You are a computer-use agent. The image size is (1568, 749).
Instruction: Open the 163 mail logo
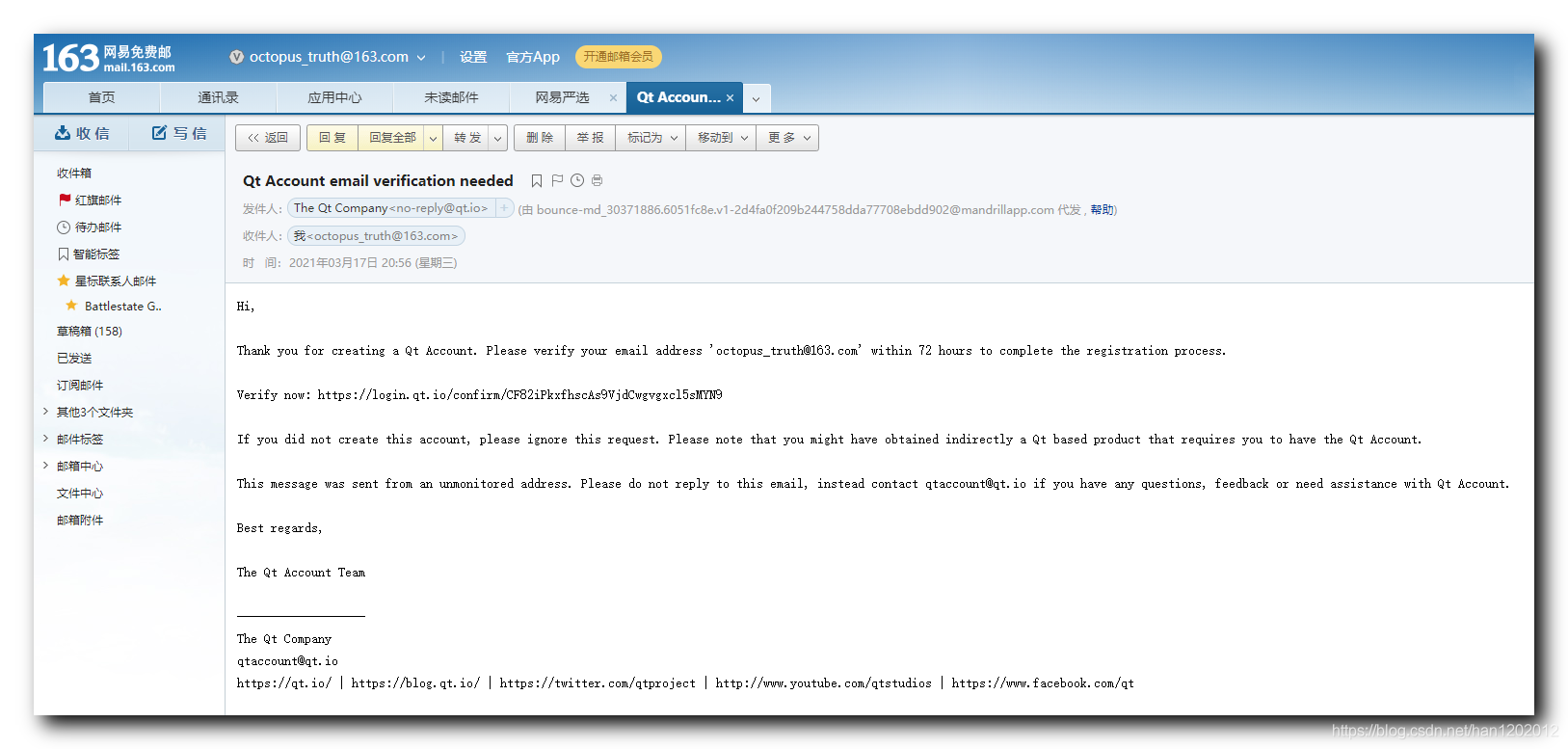click(x=108, y=58)
